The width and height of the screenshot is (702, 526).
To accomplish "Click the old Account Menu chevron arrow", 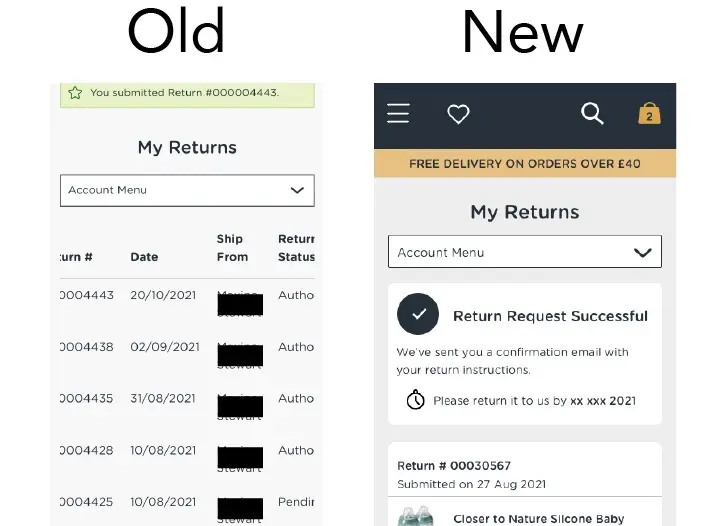I will click(297, 190).
